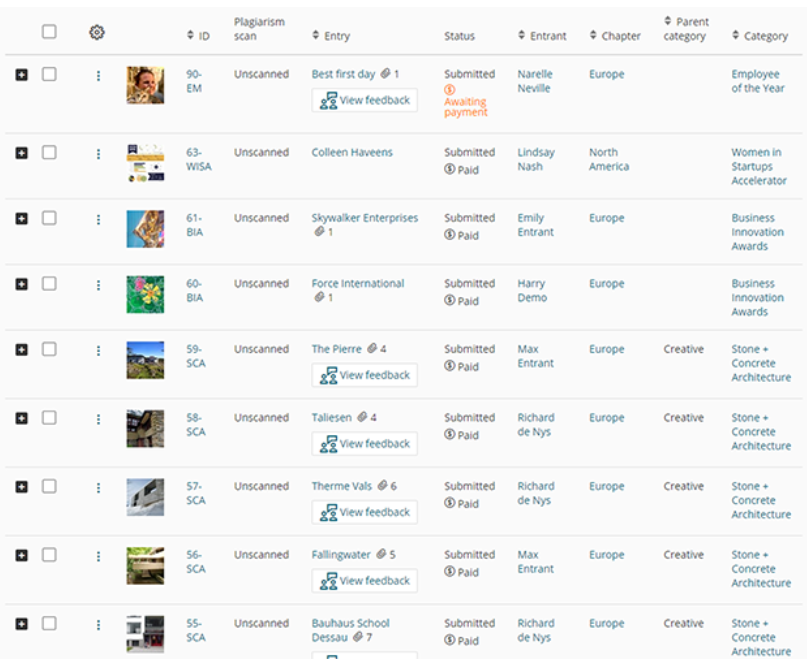Tick the select-all checkbox in the header
The width and height of the screenshot is (807, 671).
49,32
